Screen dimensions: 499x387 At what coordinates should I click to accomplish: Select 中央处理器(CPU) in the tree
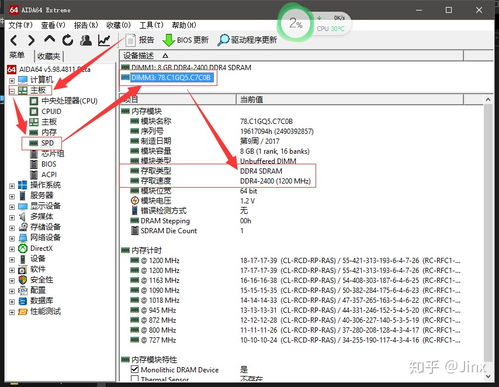[69, 101]
